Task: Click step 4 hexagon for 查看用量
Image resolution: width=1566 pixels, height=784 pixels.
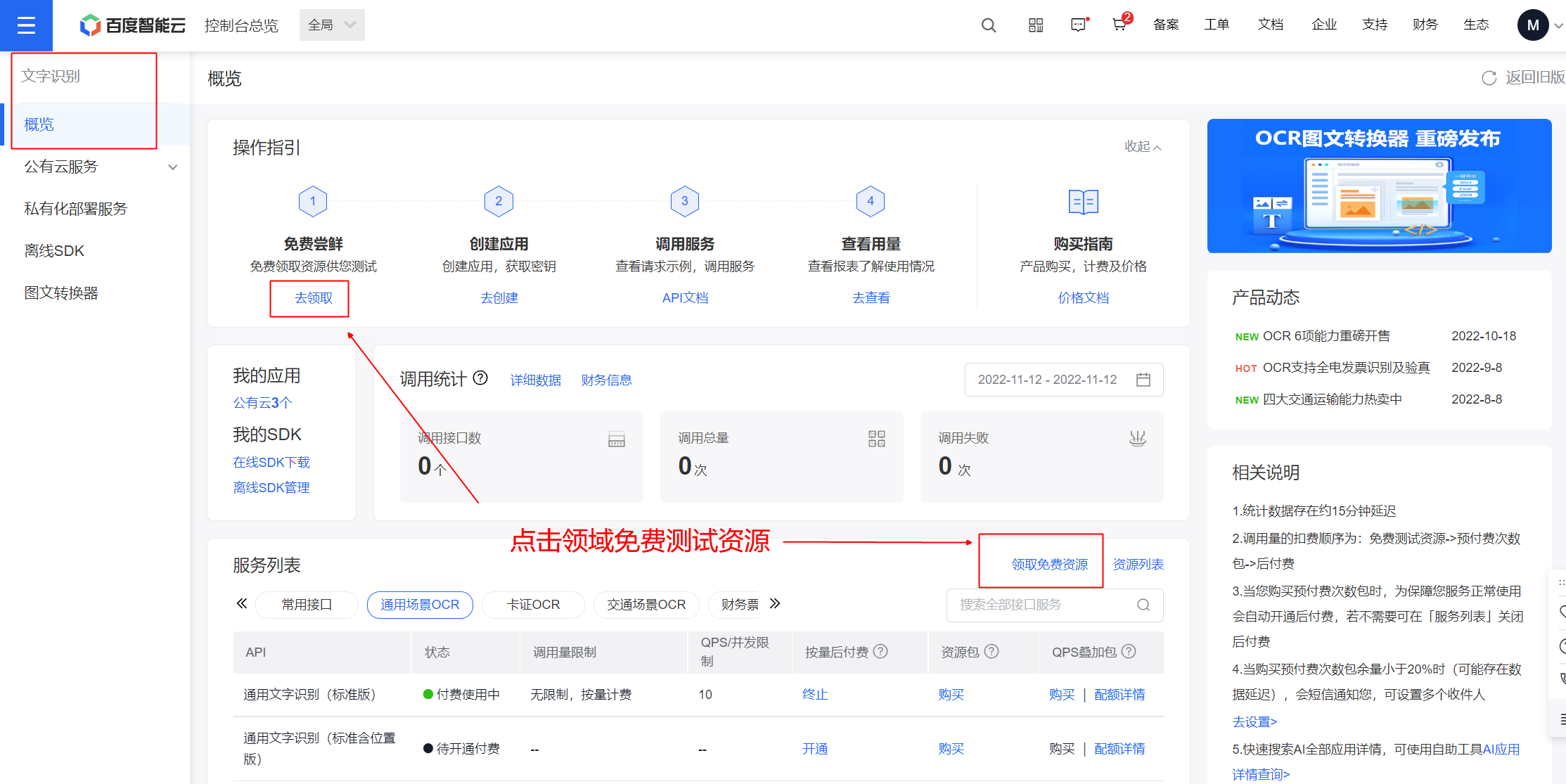Action: [x=871, y=201]
